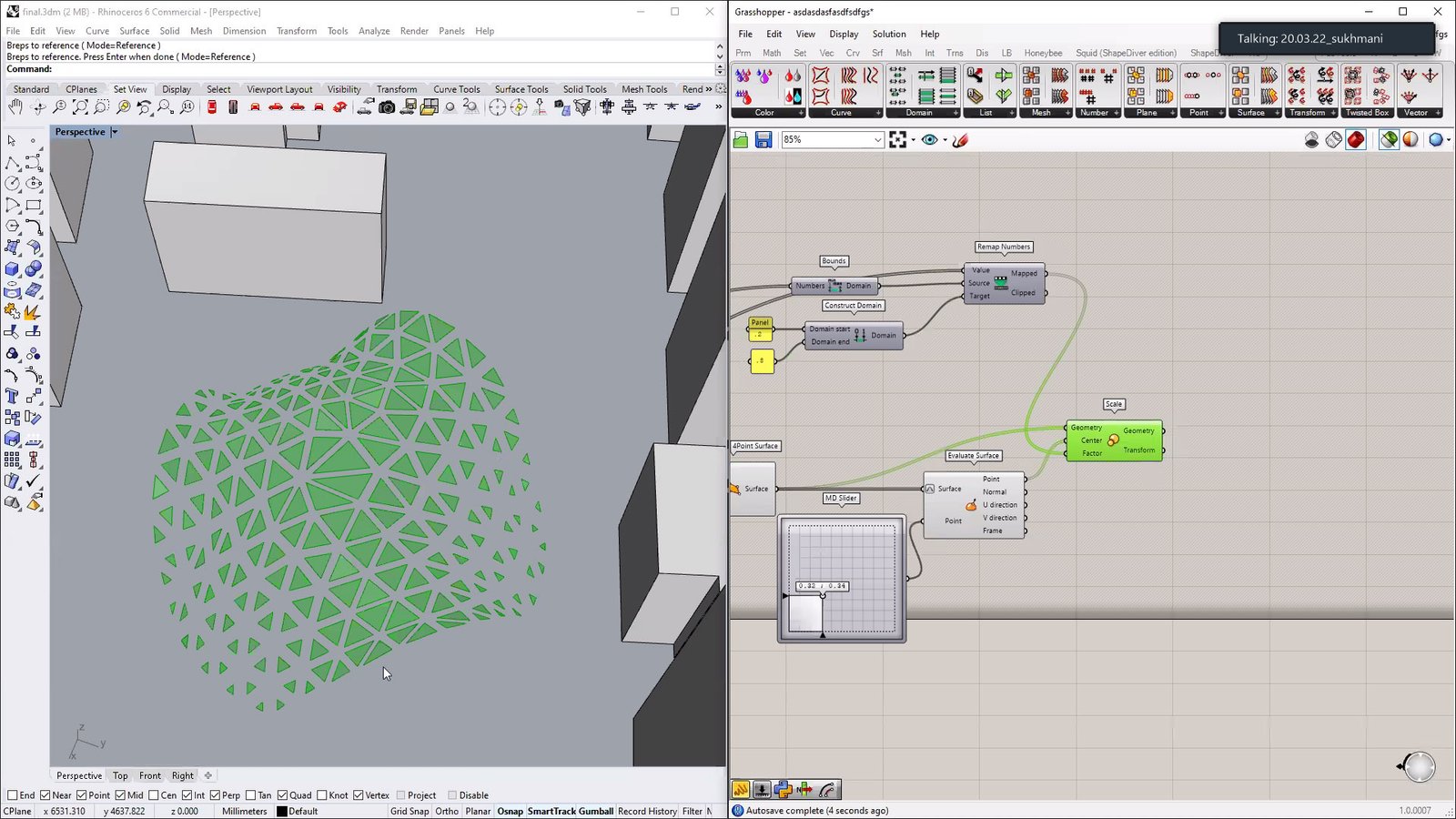
Task: Switch to the Curve Tools toolbar tab
Action: pyautogui.click(x=456, y=89)
